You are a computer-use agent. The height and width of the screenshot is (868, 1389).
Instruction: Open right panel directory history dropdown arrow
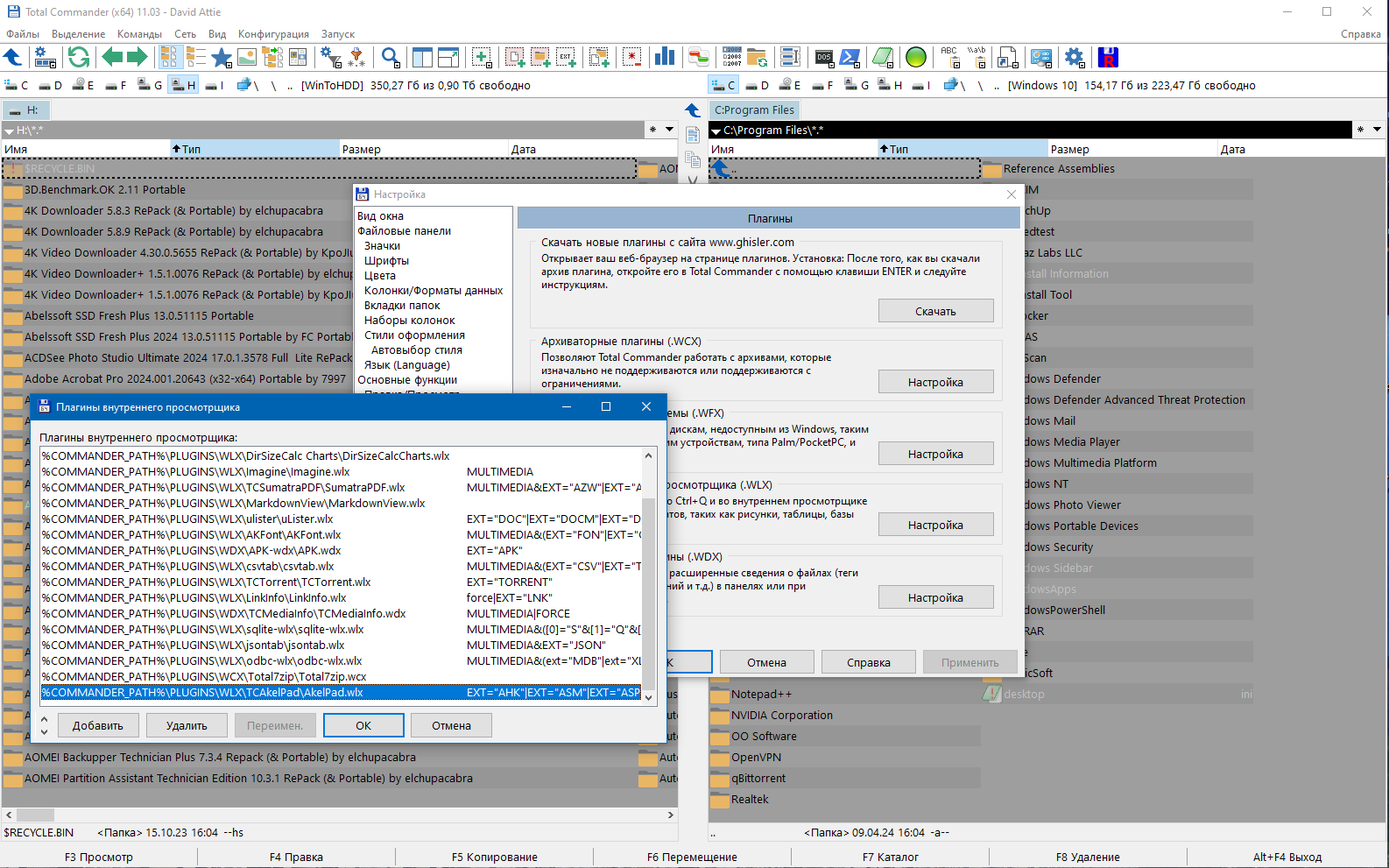point(1377,130)
